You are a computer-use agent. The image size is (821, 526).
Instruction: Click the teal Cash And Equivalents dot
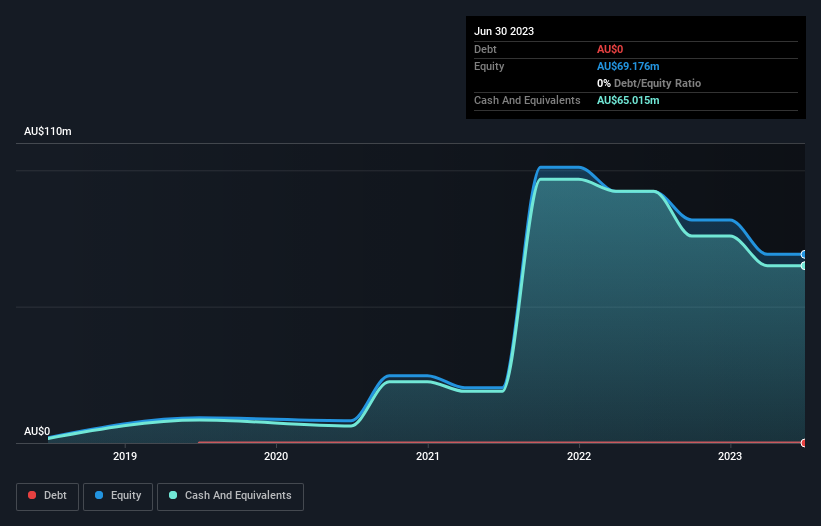click(x=173, y=495)
